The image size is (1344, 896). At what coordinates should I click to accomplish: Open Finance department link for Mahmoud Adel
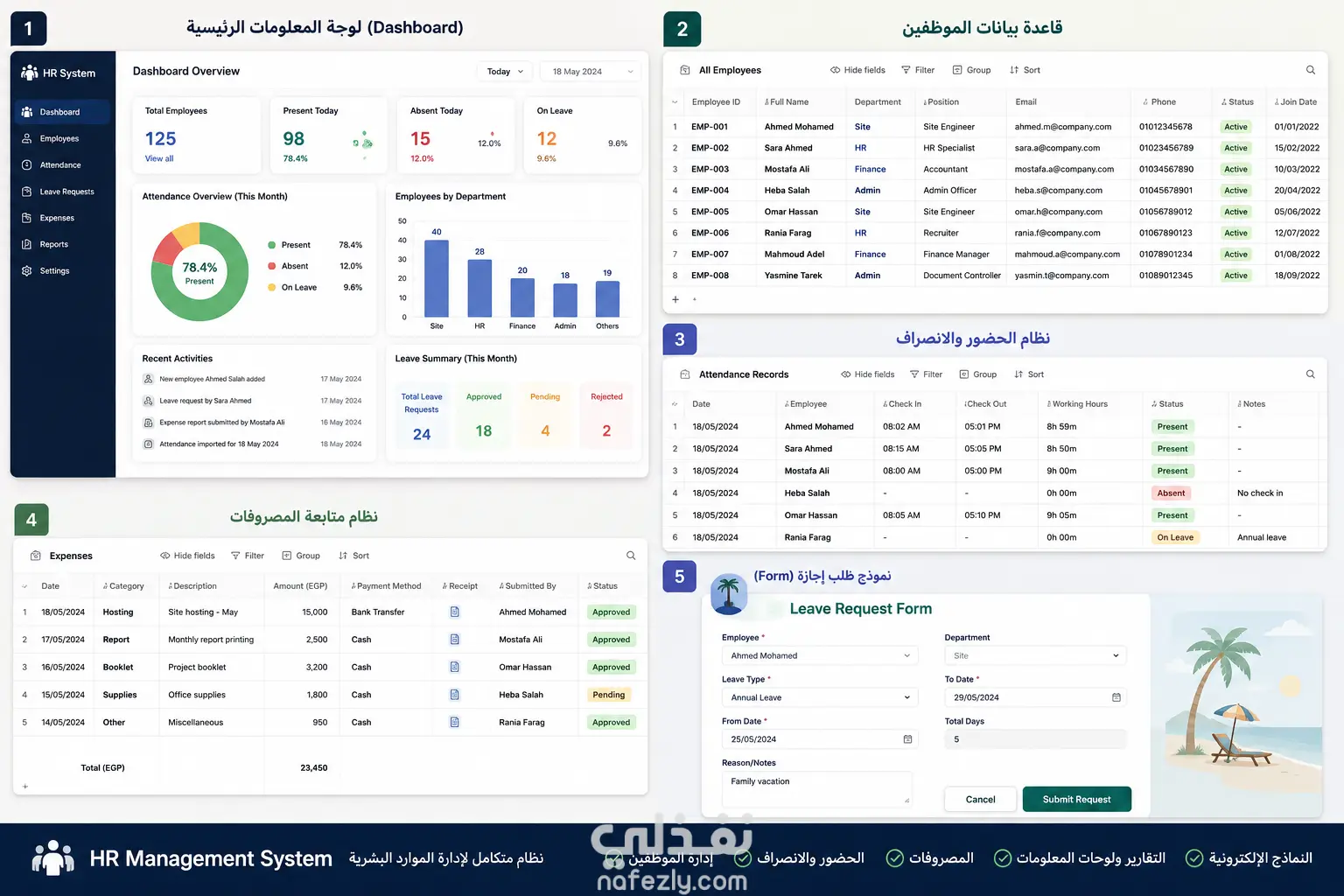[870, 255]
